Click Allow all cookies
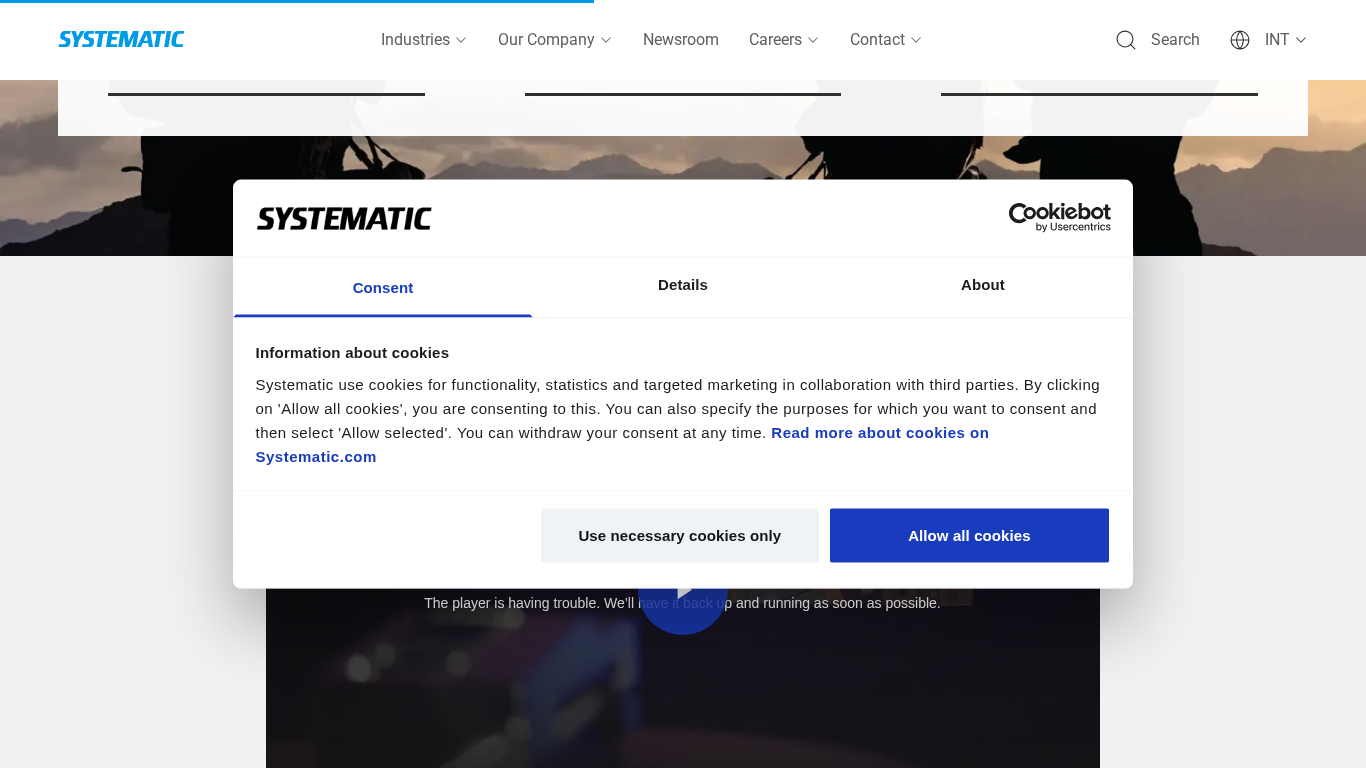The image size is (1366, 768). pos(969,536)
